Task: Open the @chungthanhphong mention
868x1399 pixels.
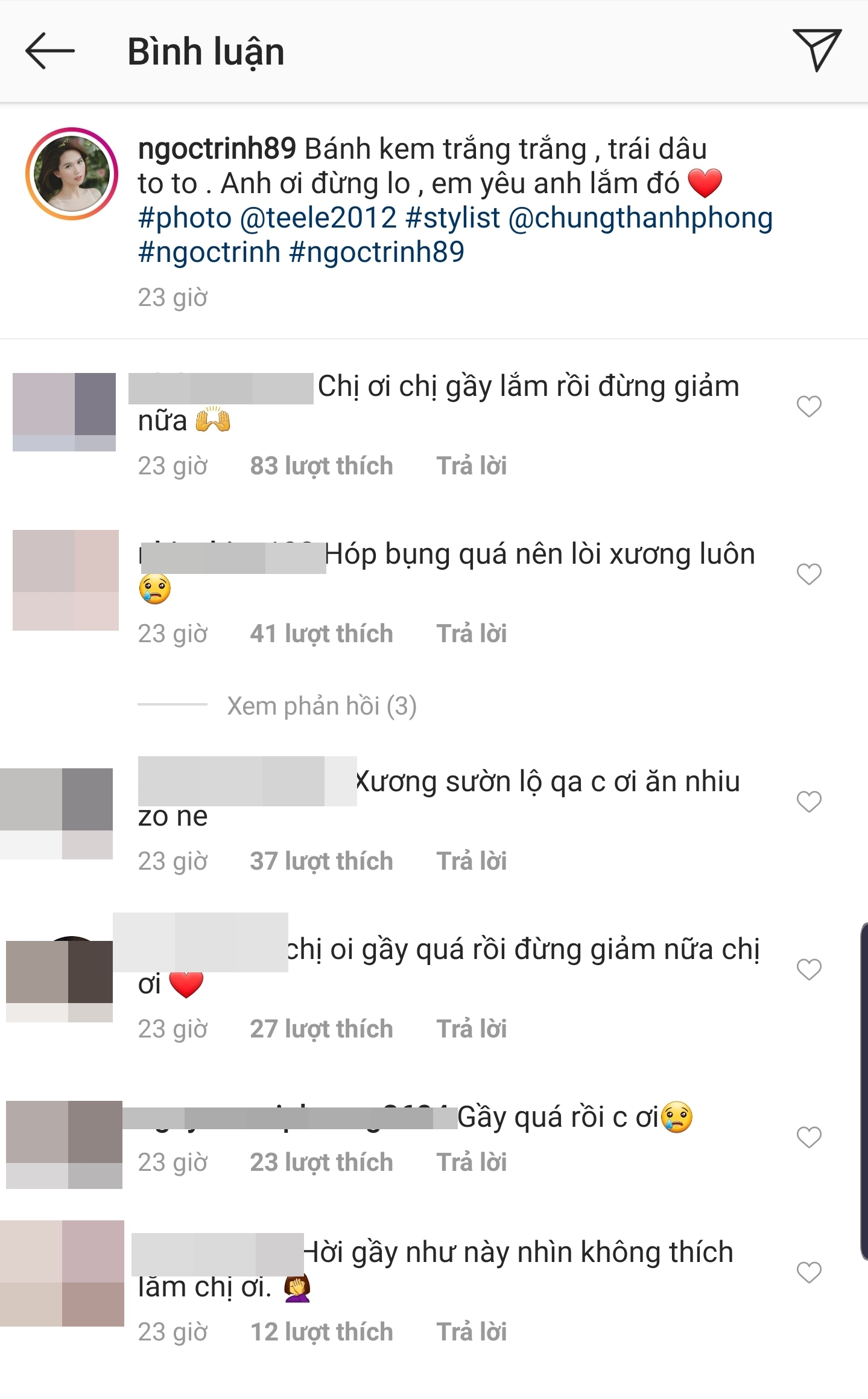Action: (x=641, y=218)
